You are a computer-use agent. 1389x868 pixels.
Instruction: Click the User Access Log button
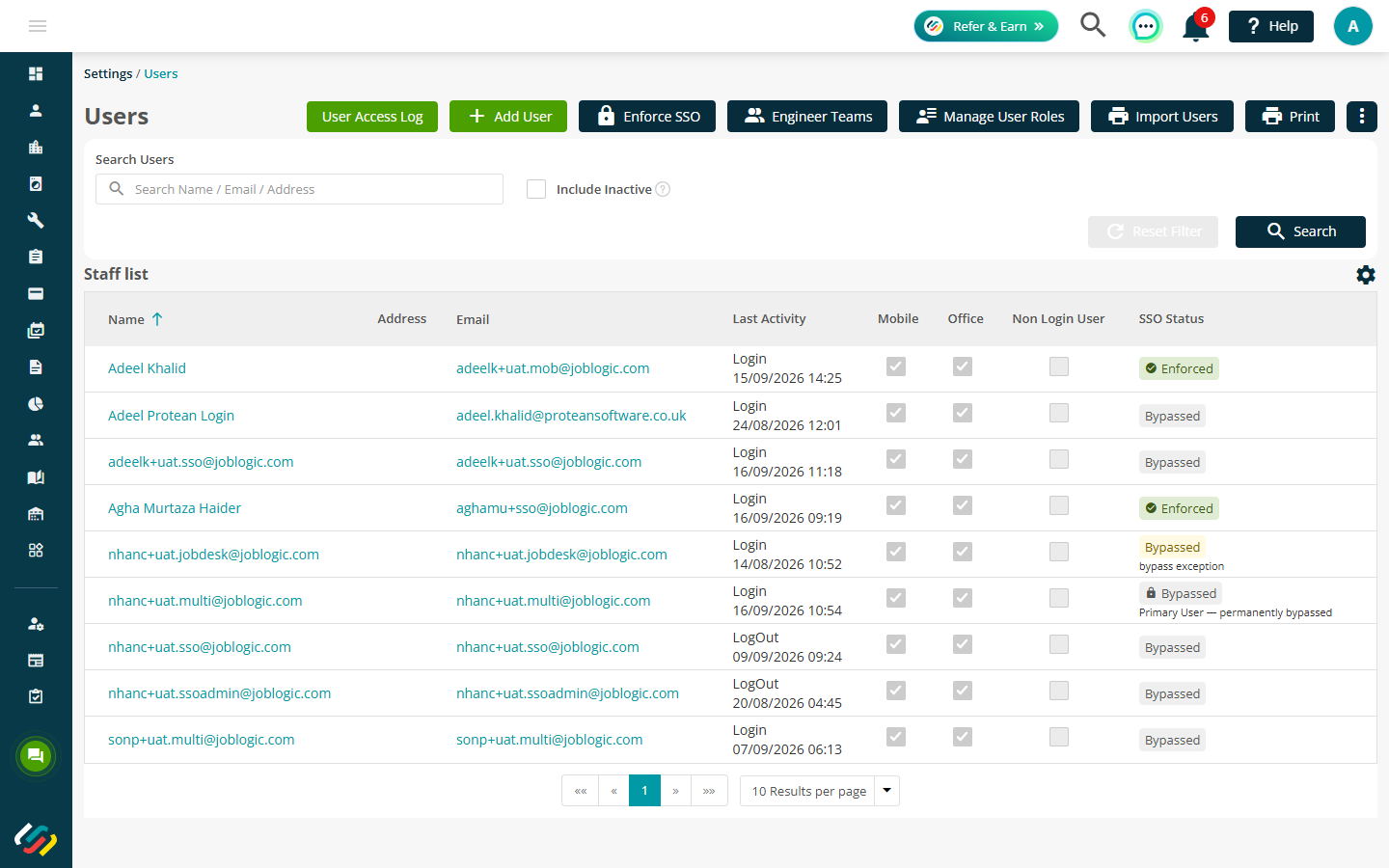(x=372, y=116)
